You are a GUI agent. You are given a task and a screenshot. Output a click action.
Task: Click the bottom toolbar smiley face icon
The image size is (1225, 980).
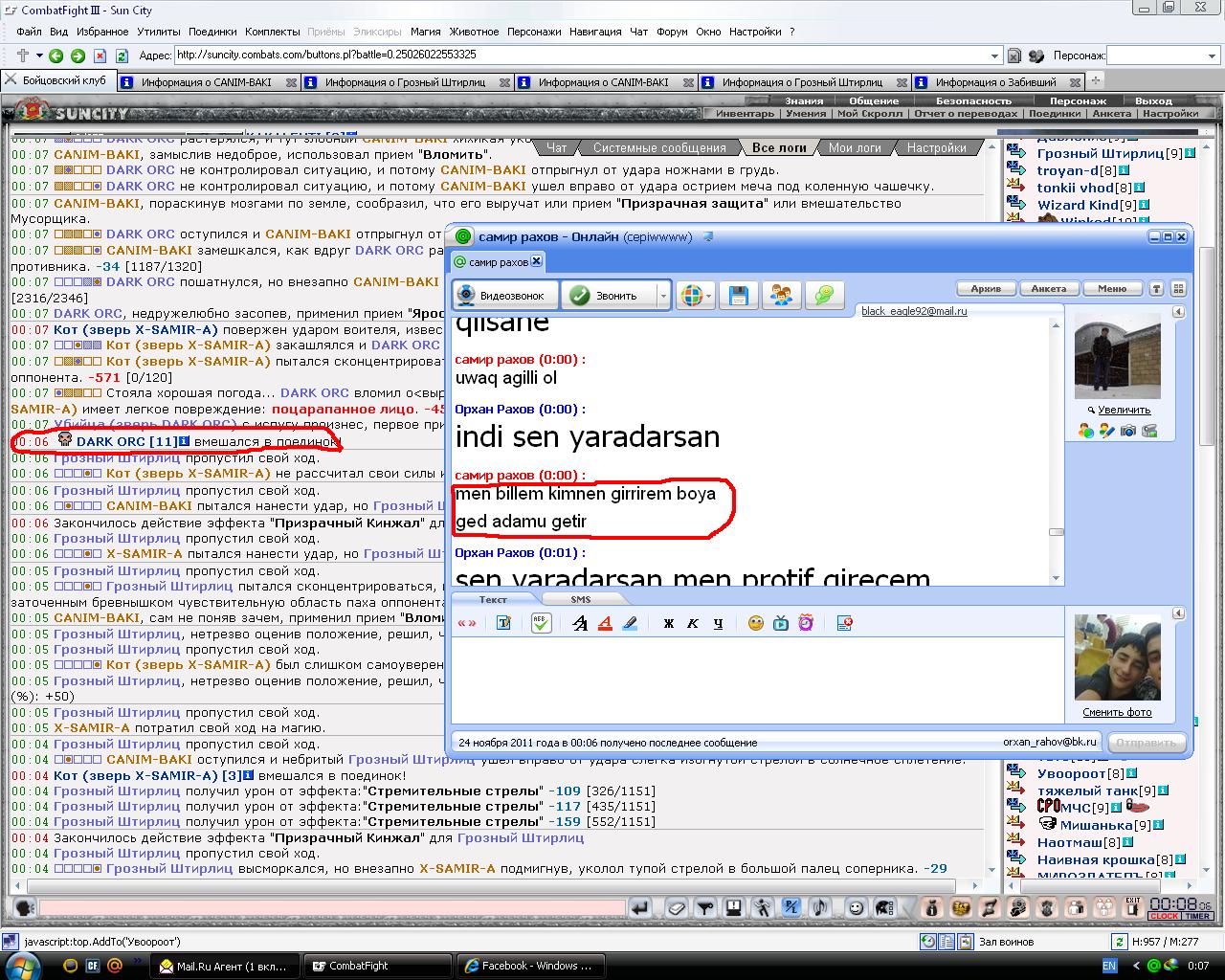857,907
